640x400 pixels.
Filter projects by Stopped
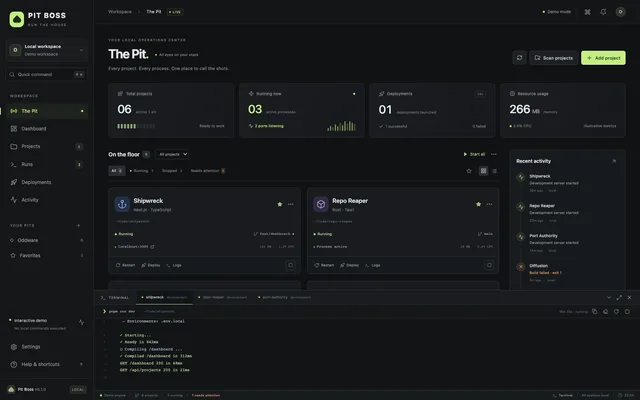tap(172, 171)
